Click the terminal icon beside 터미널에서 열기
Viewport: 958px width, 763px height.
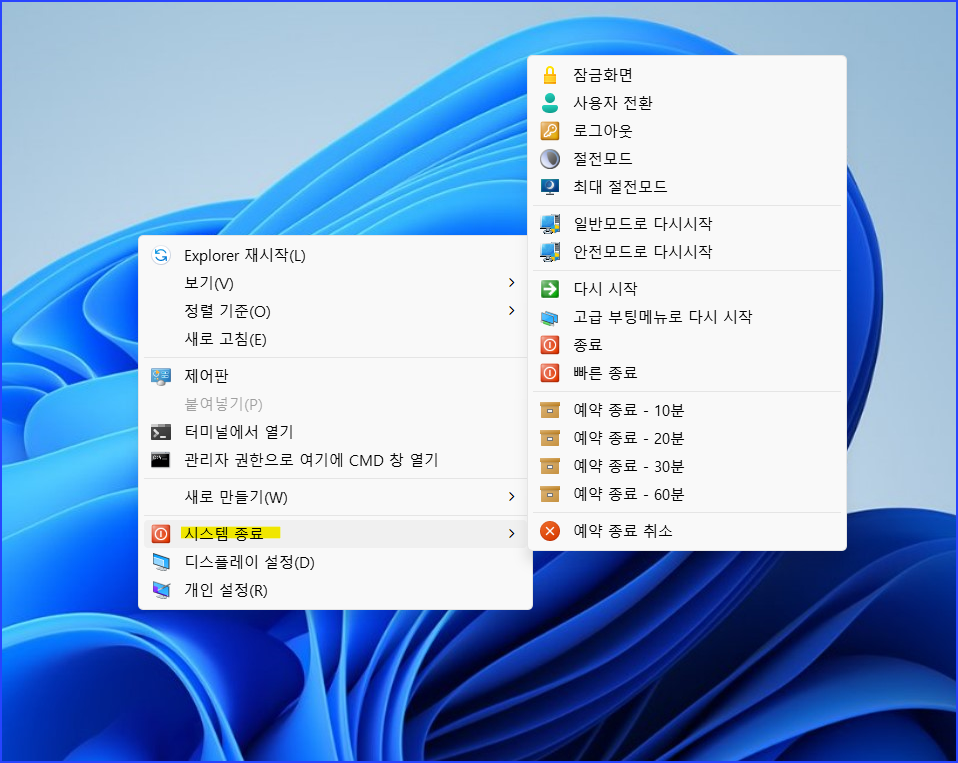tap(161, 433)
